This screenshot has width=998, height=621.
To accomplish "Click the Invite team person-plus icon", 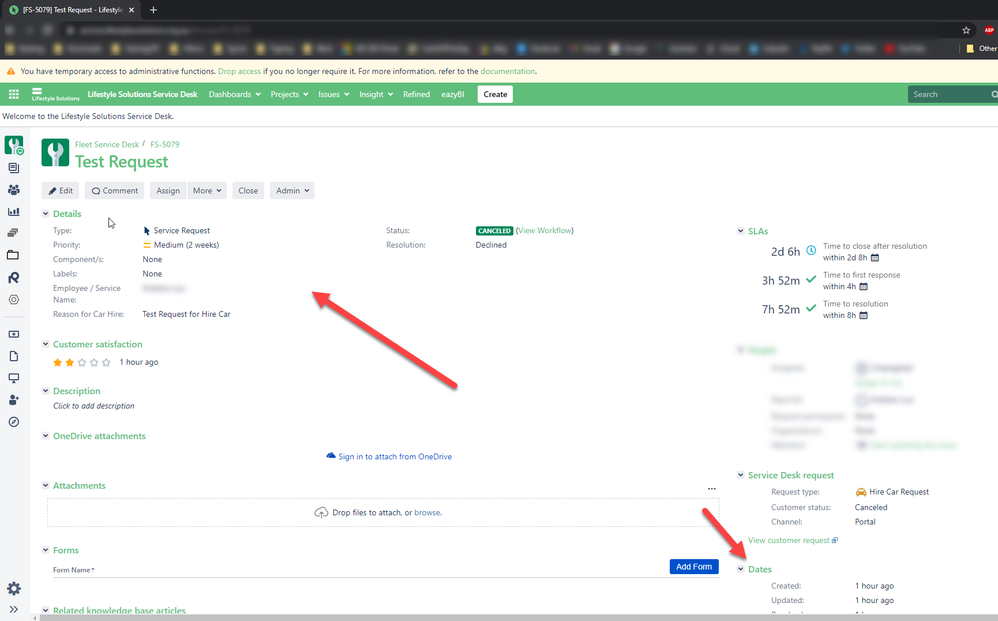I will [x=13, y=400].
